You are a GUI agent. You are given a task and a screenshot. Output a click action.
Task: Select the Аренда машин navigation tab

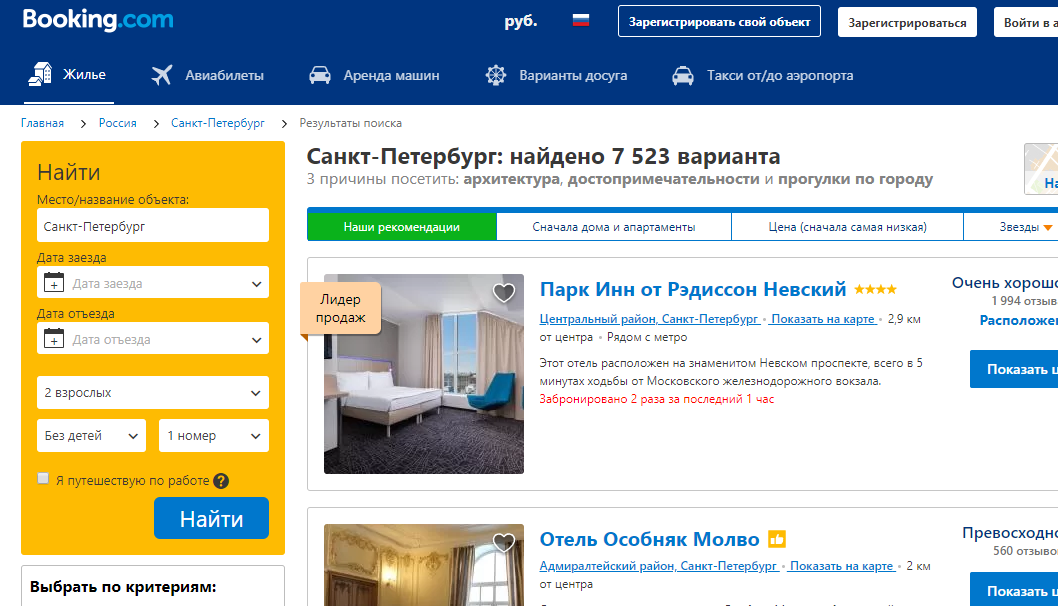[374, 75]
